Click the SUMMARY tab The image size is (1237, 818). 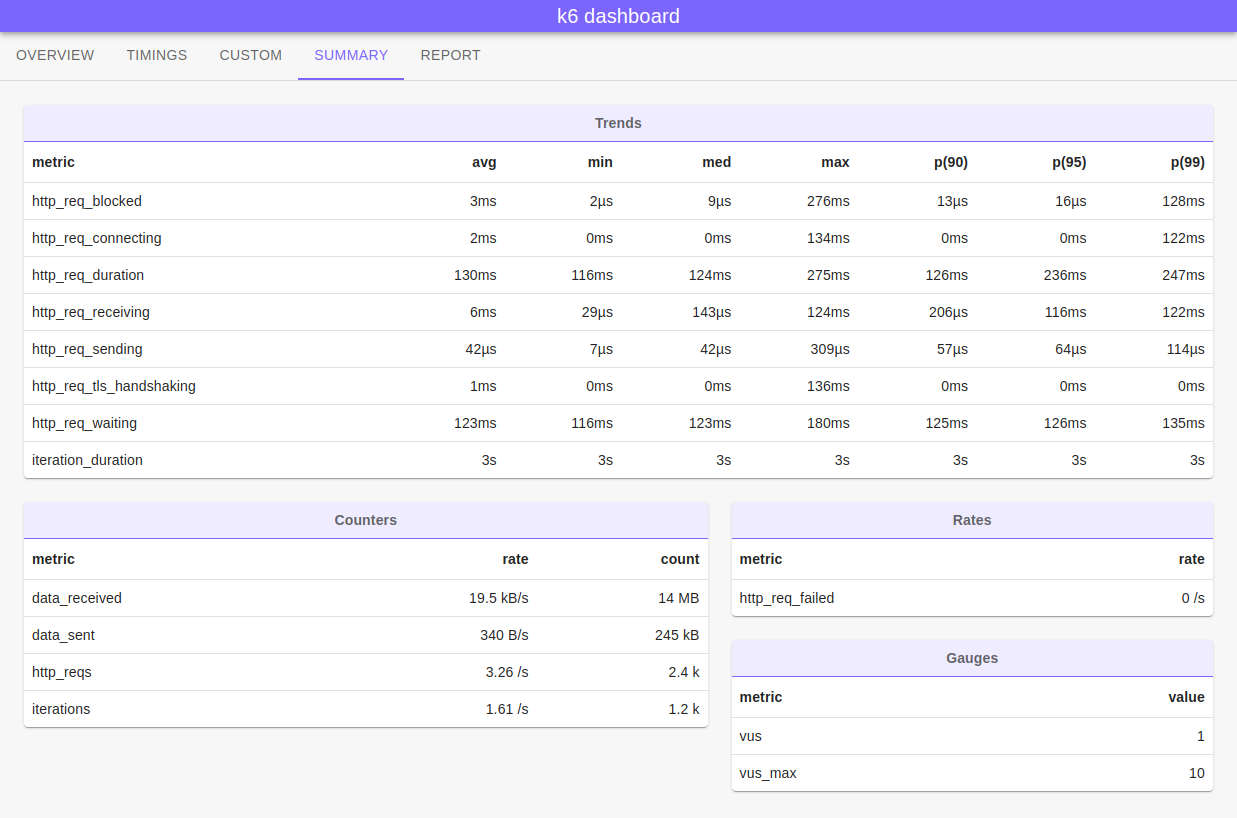pos(351,55)
